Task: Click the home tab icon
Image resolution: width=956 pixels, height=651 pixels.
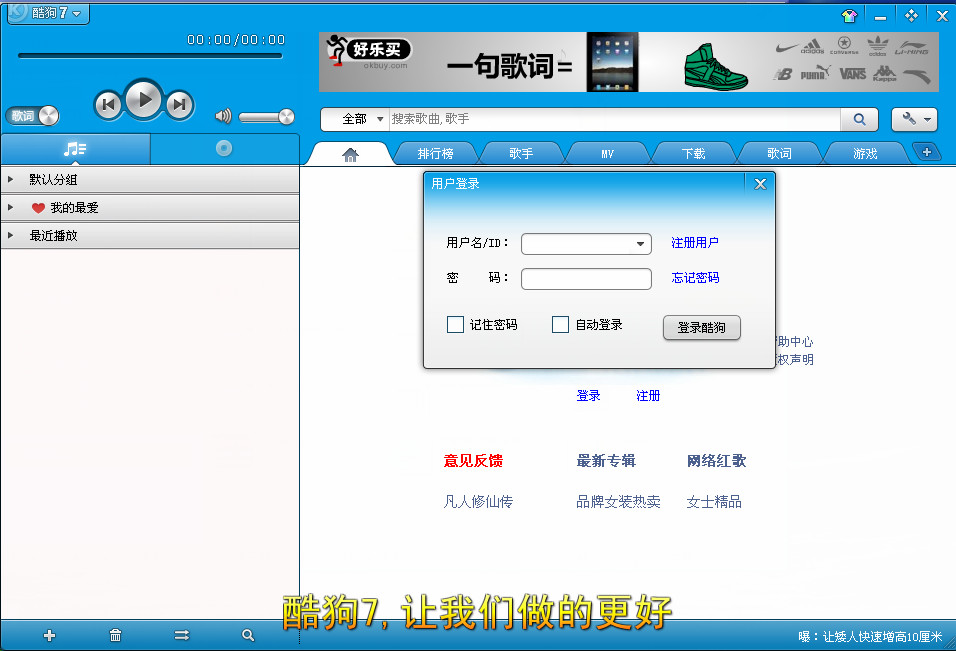Action: 350,154
